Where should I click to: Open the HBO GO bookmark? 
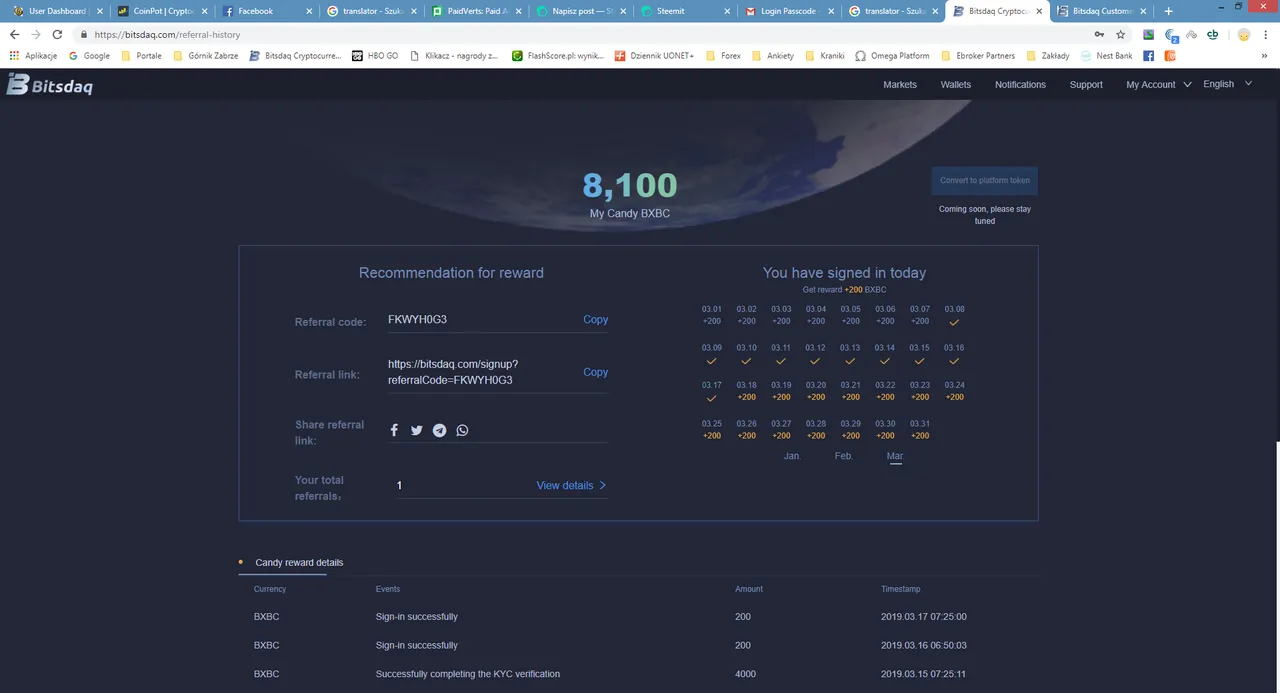(x=375, y=56)
